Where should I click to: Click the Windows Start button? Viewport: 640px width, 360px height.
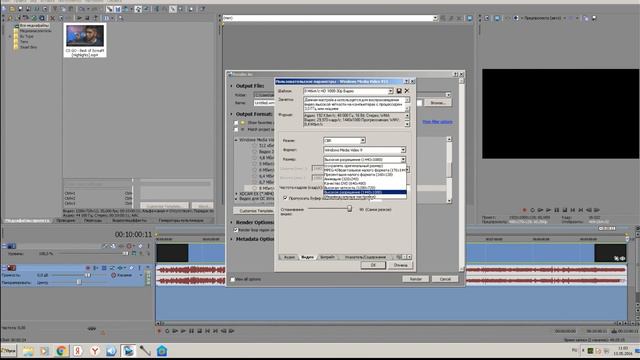coord(8,351)
